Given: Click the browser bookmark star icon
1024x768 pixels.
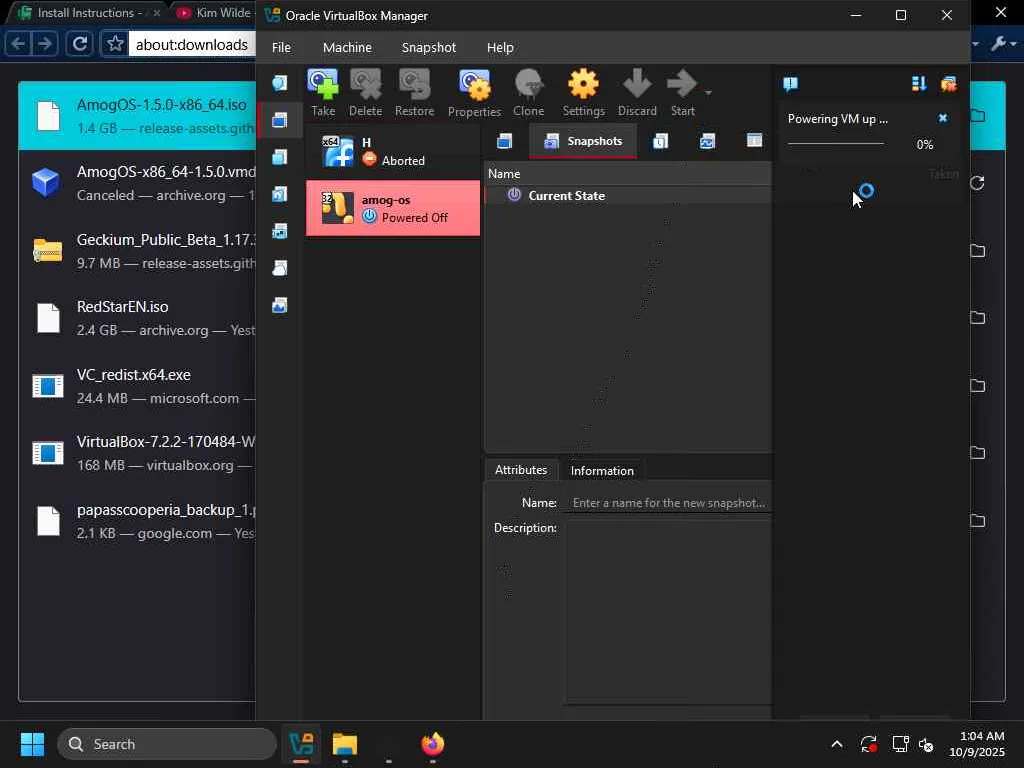Looking at the screenshot, I should 115,44.
